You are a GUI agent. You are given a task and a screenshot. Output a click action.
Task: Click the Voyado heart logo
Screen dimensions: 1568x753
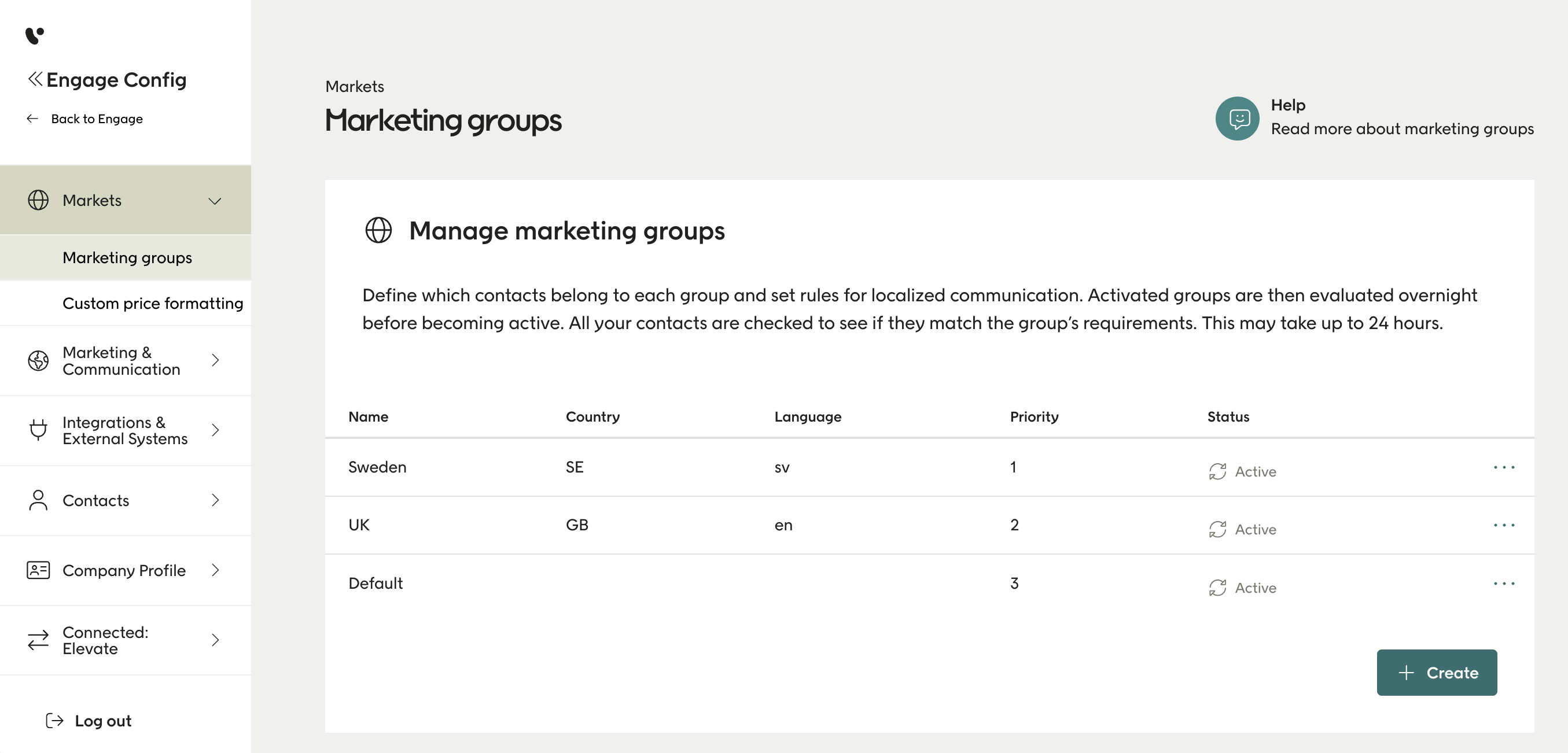(34, 36)
